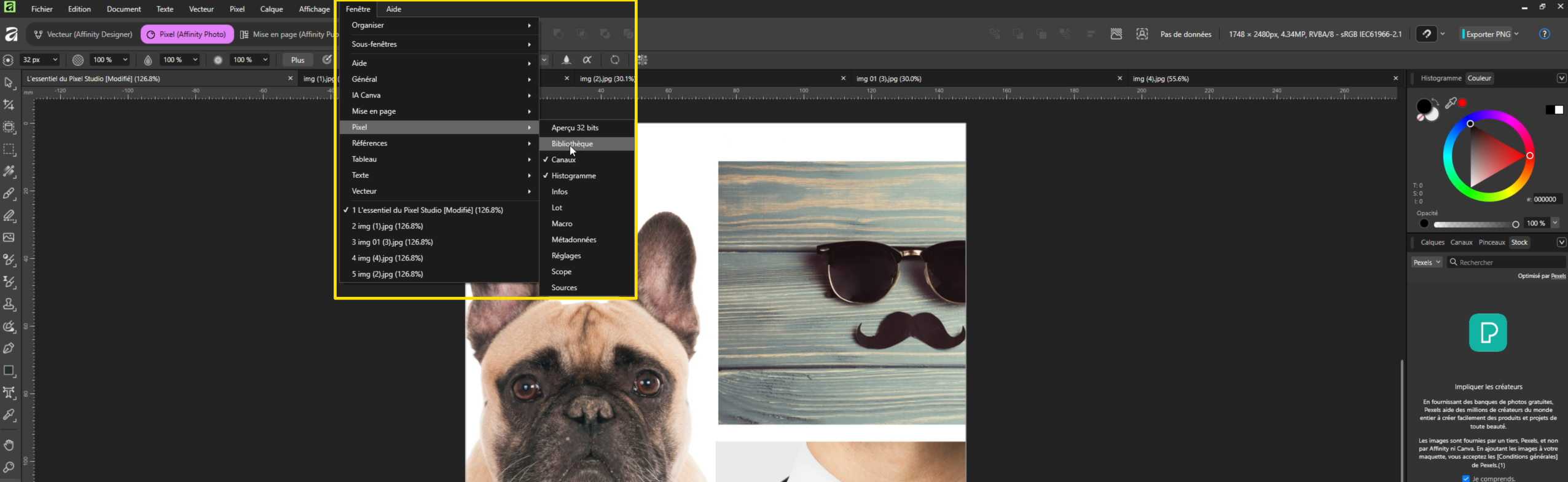The image size is (1568, 482).
Task: Switch to the Calques panel tab
Action: click(1432, 242)
